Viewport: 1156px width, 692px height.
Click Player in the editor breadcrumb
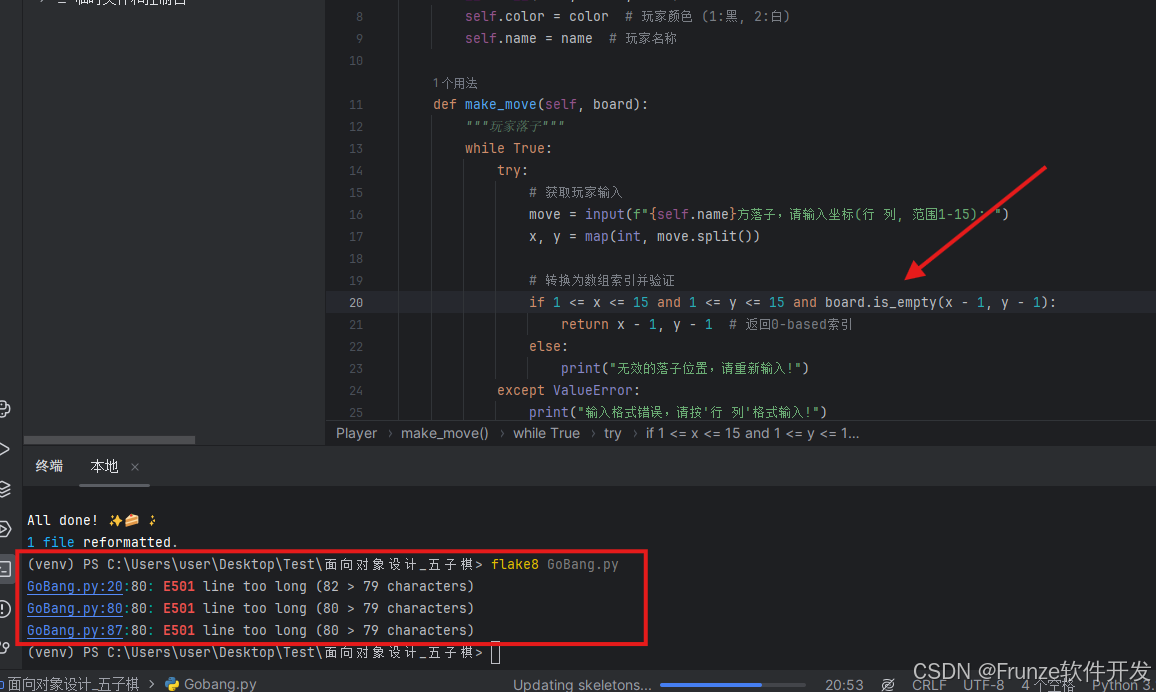pyautogui.click(x=356, y=433)
